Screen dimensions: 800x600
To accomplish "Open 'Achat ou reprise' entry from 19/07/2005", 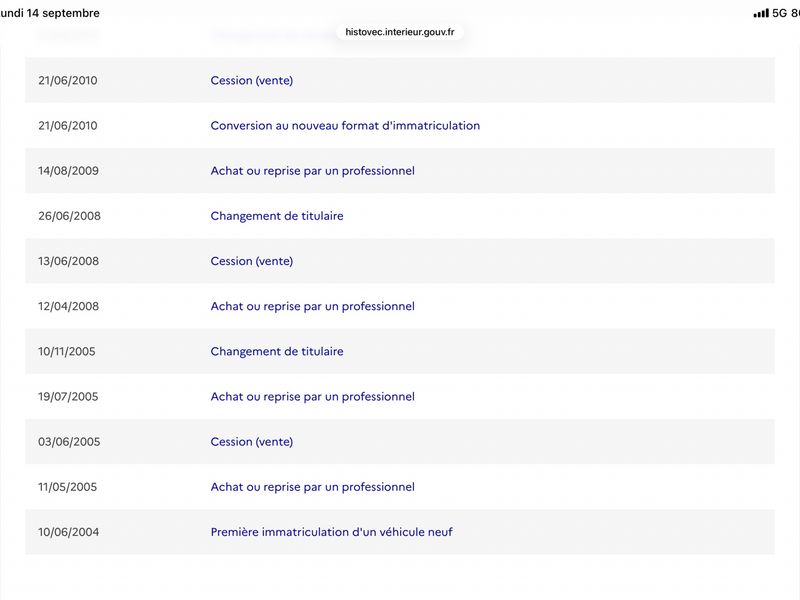I will (312, 396).
